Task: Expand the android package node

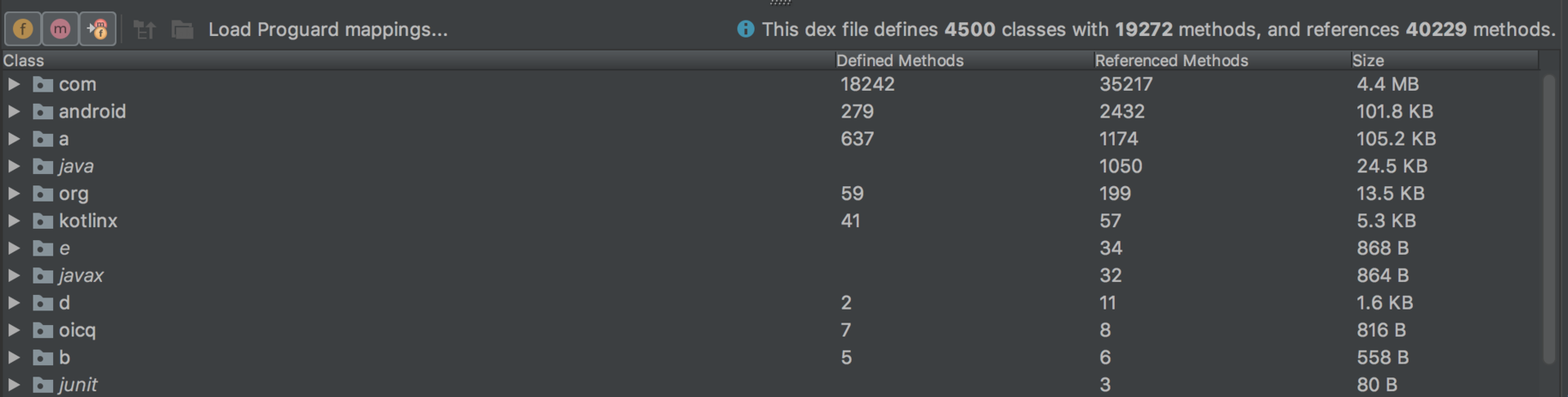Action: point(14,111)
